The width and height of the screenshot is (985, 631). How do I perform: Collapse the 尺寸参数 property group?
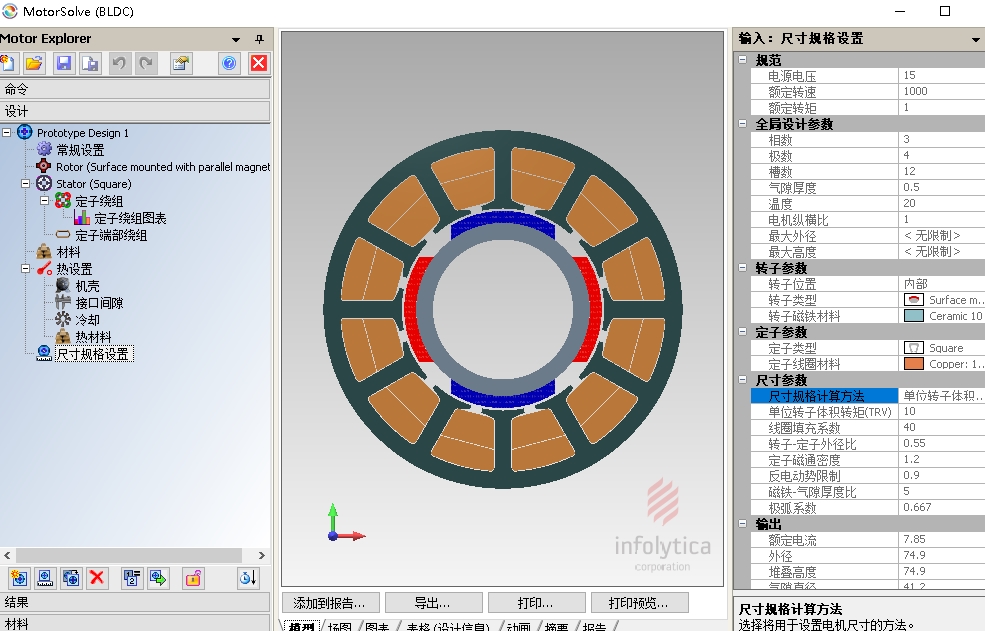tap(743, 380)
